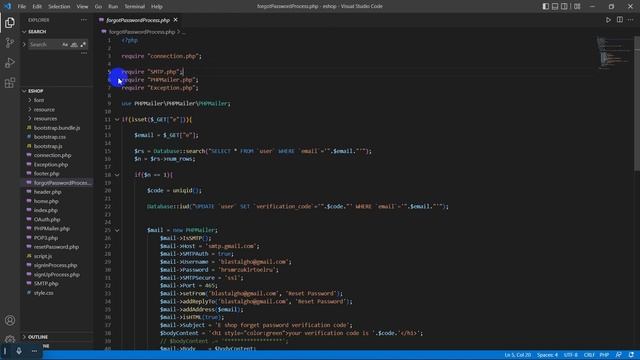Toggle Use Regular Expression in search
This screenshot has height=360, width=640.
83,44
